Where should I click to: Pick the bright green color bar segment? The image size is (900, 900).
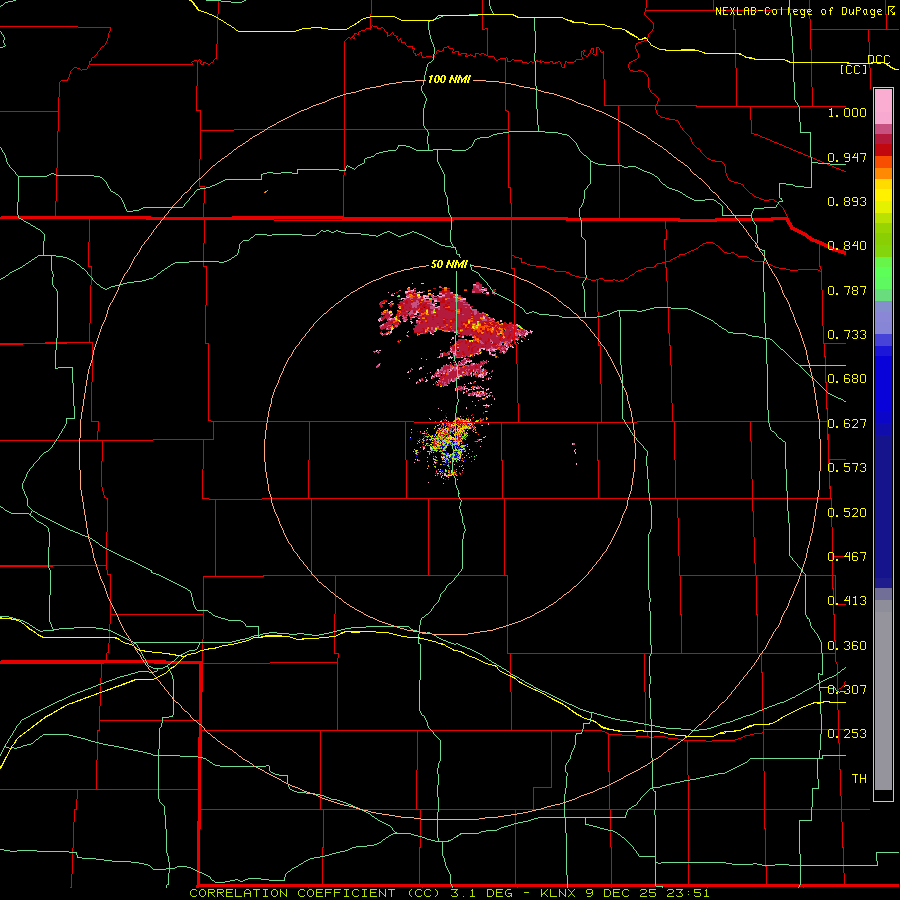point(883,273)
